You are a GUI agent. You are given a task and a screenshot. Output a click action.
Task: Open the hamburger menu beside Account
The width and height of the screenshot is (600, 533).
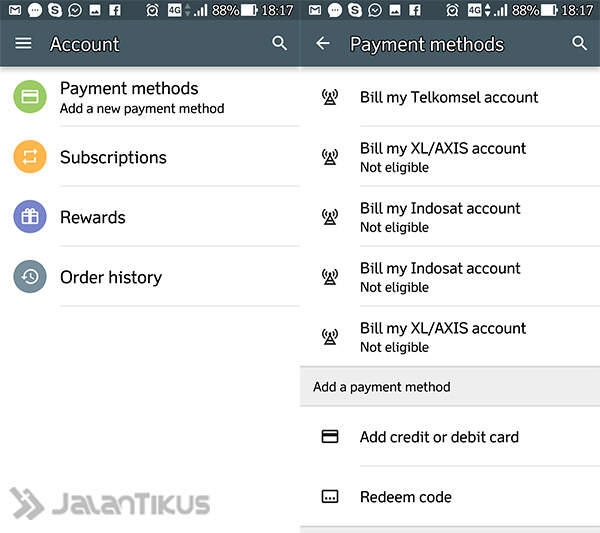(23, 43)
